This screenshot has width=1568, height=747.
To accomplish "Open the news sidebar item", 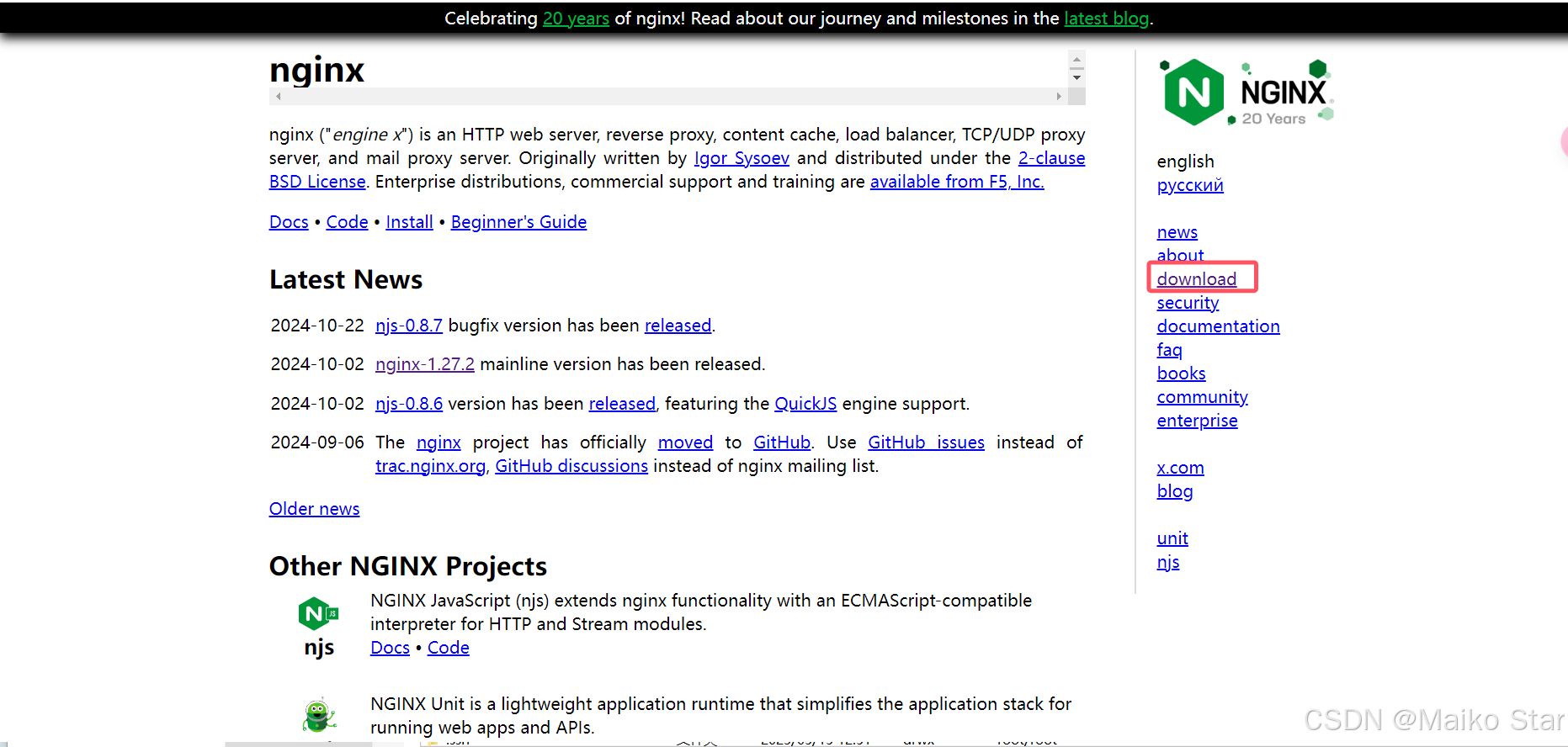I will [x=1177, y=232].
